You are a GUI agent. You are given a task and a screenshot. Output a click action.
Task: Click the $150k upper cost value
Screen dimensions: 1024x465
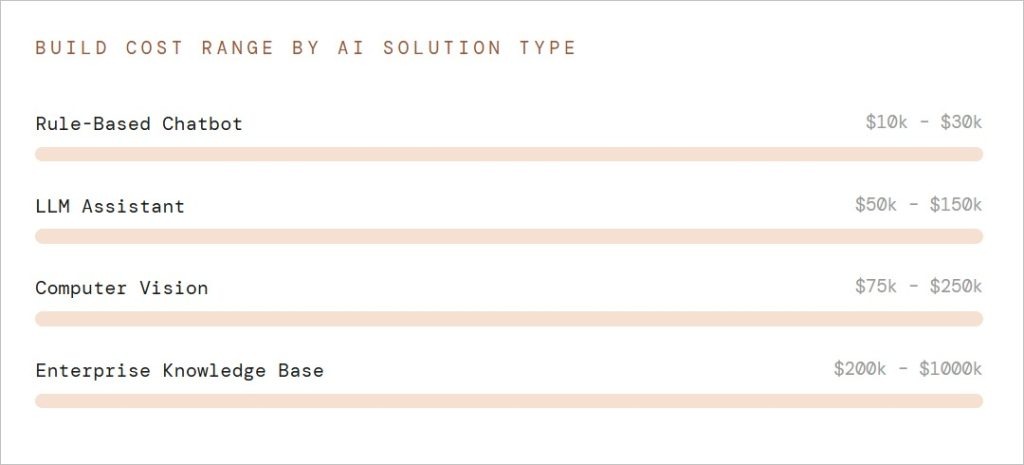[956, 204]
